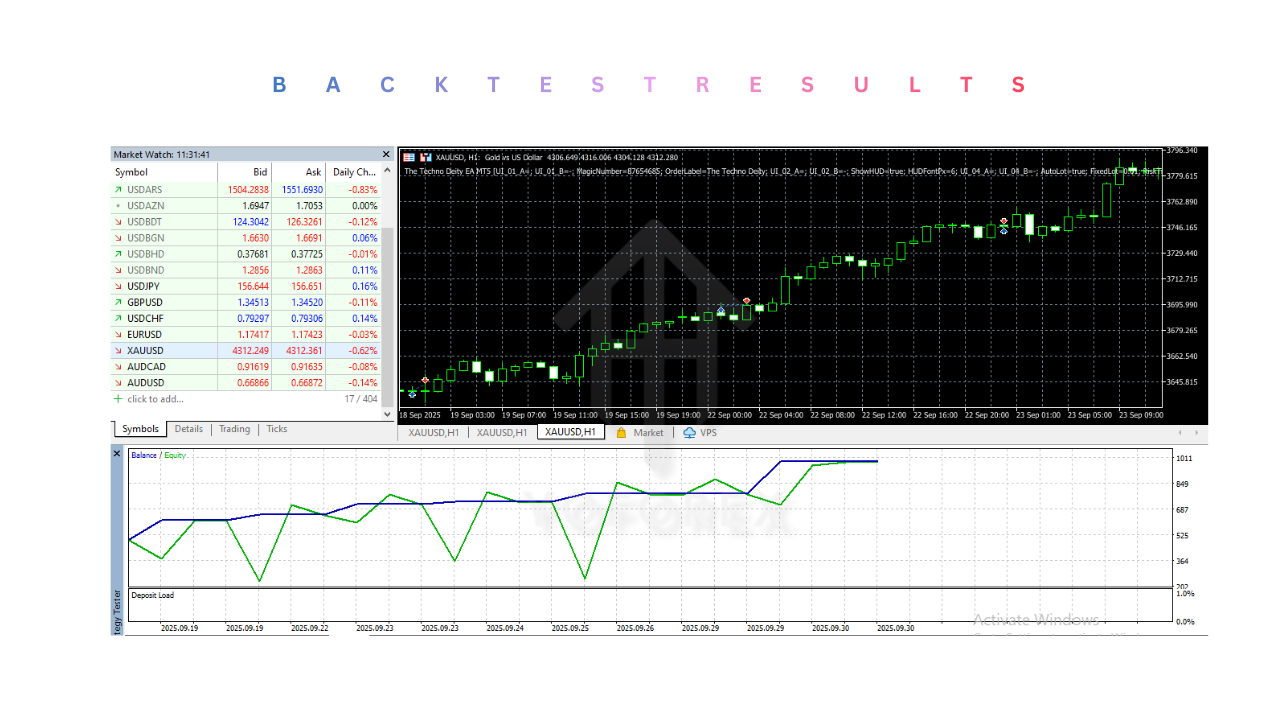Viewport: 1280px width, 720px height.
Task: Click the depth-of-market grid icon in chart header
Action: (409, 157)
